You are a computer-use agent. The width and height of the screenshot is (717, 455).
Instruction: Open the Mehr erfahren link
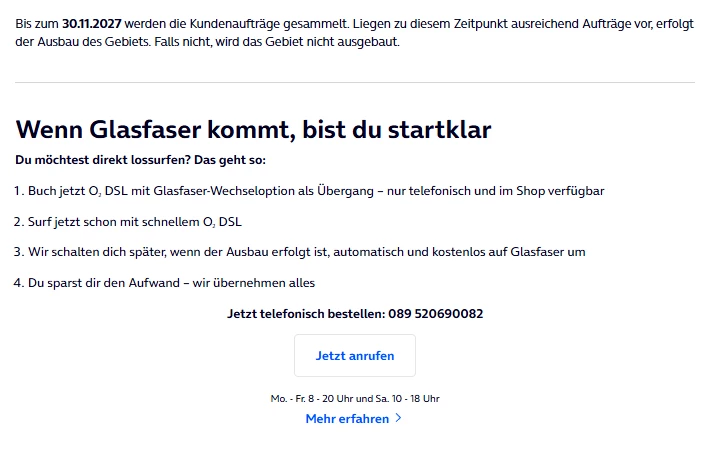(x=347, y=419)
